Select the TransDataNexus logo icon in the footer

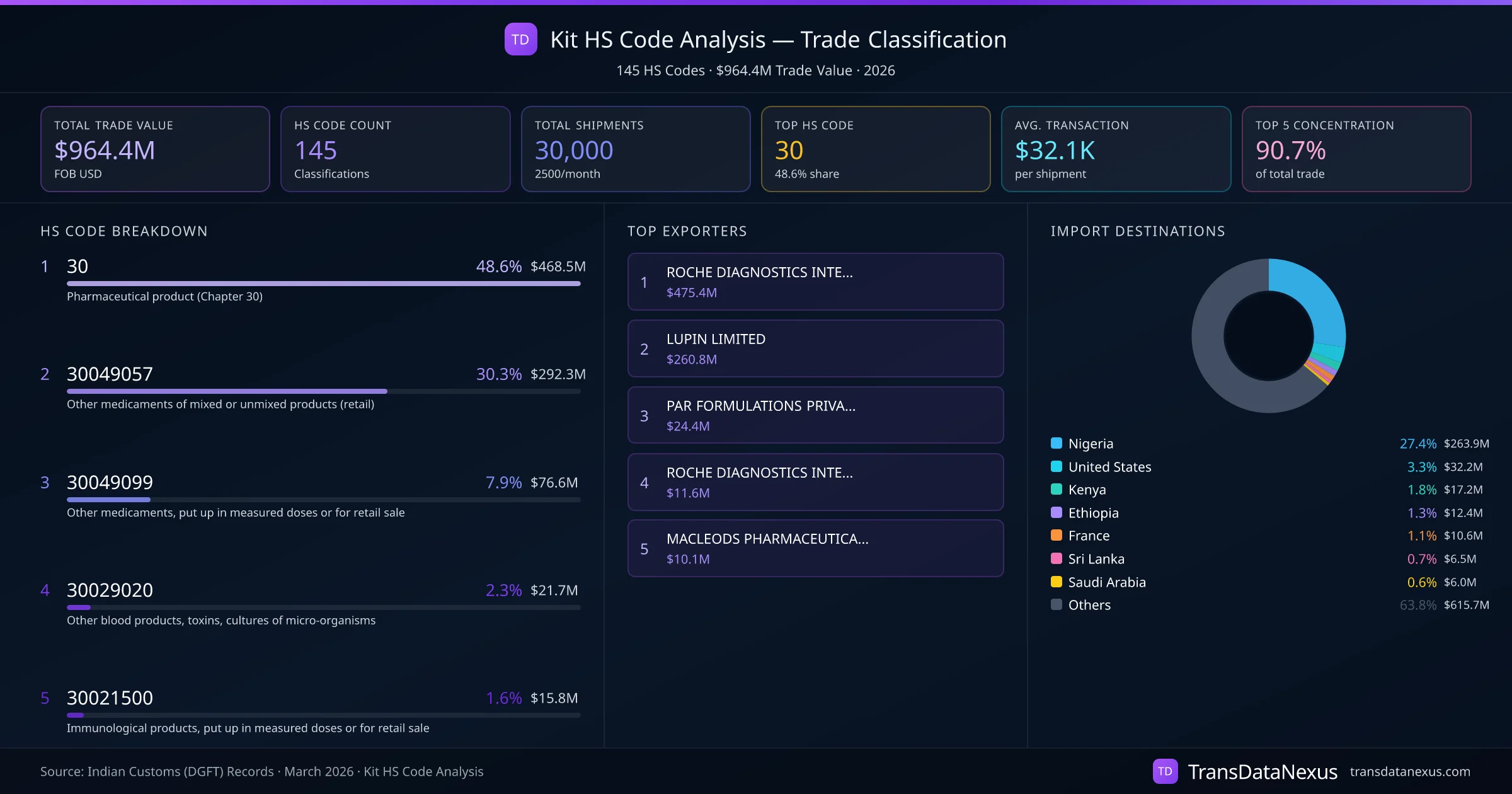(x=1165, y=771)
